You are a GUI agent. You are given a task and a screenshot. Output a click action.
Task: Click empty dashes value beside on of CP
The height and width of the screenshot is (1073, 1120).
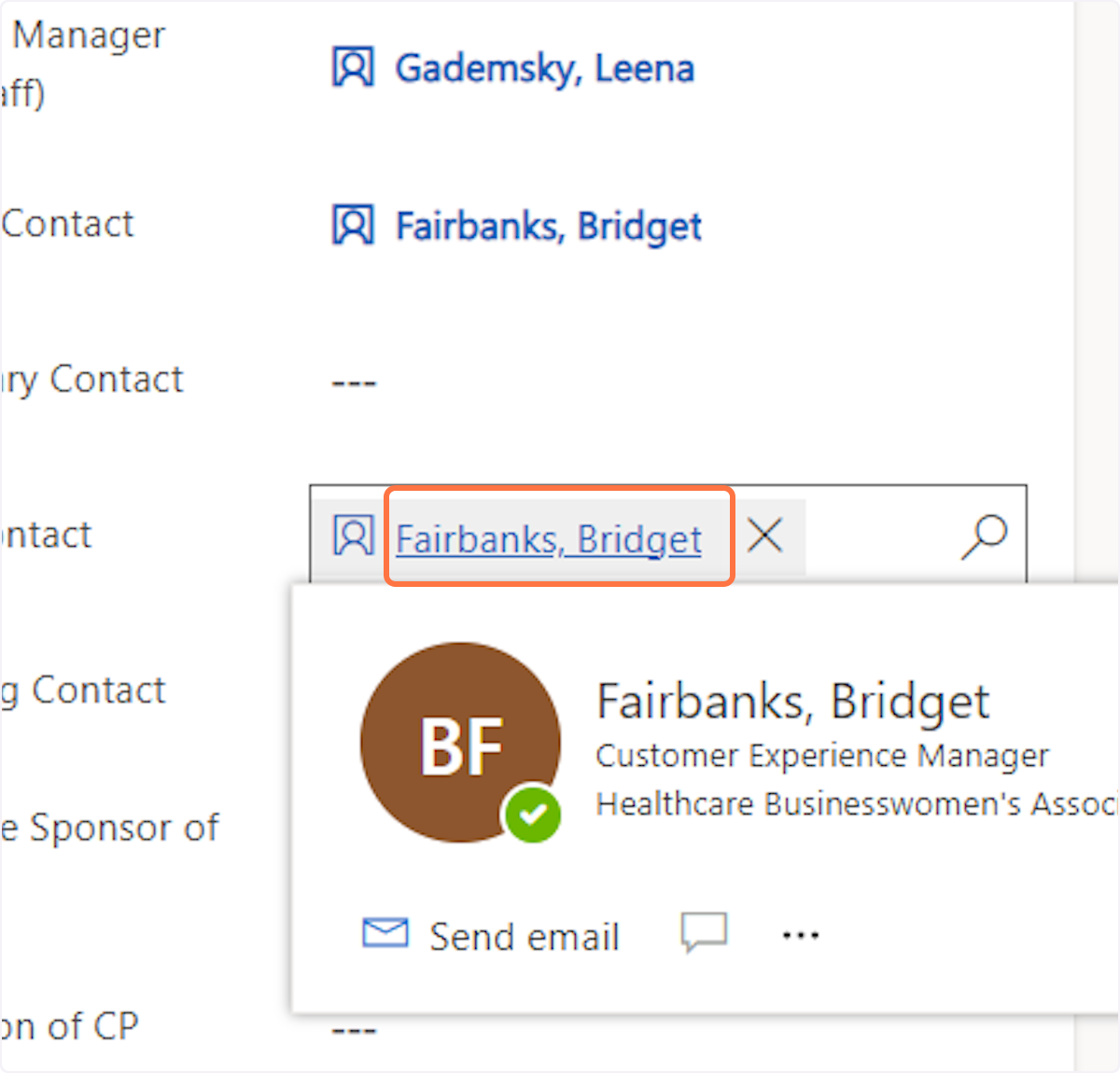pyautogui.click(x=354, y=1030)
